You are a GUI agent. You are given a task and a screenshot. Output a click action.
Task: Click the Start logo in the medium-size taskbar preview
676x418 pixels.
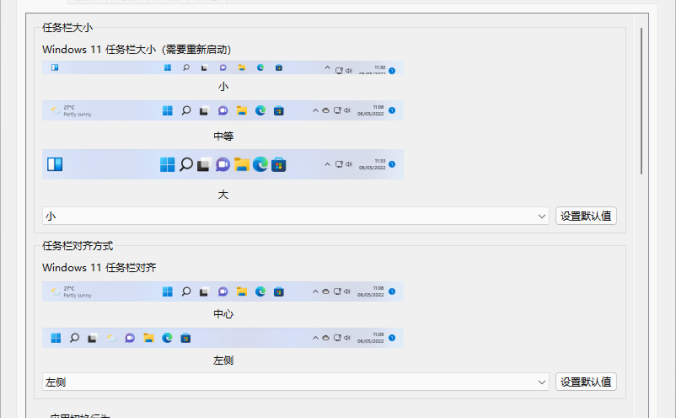click(167, 111)
